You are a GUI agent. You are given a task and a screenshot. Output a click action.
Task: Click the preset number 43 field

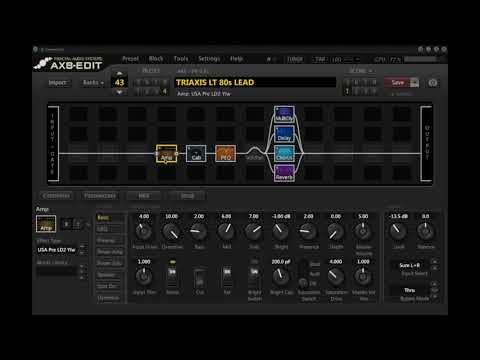coord(119,82)
